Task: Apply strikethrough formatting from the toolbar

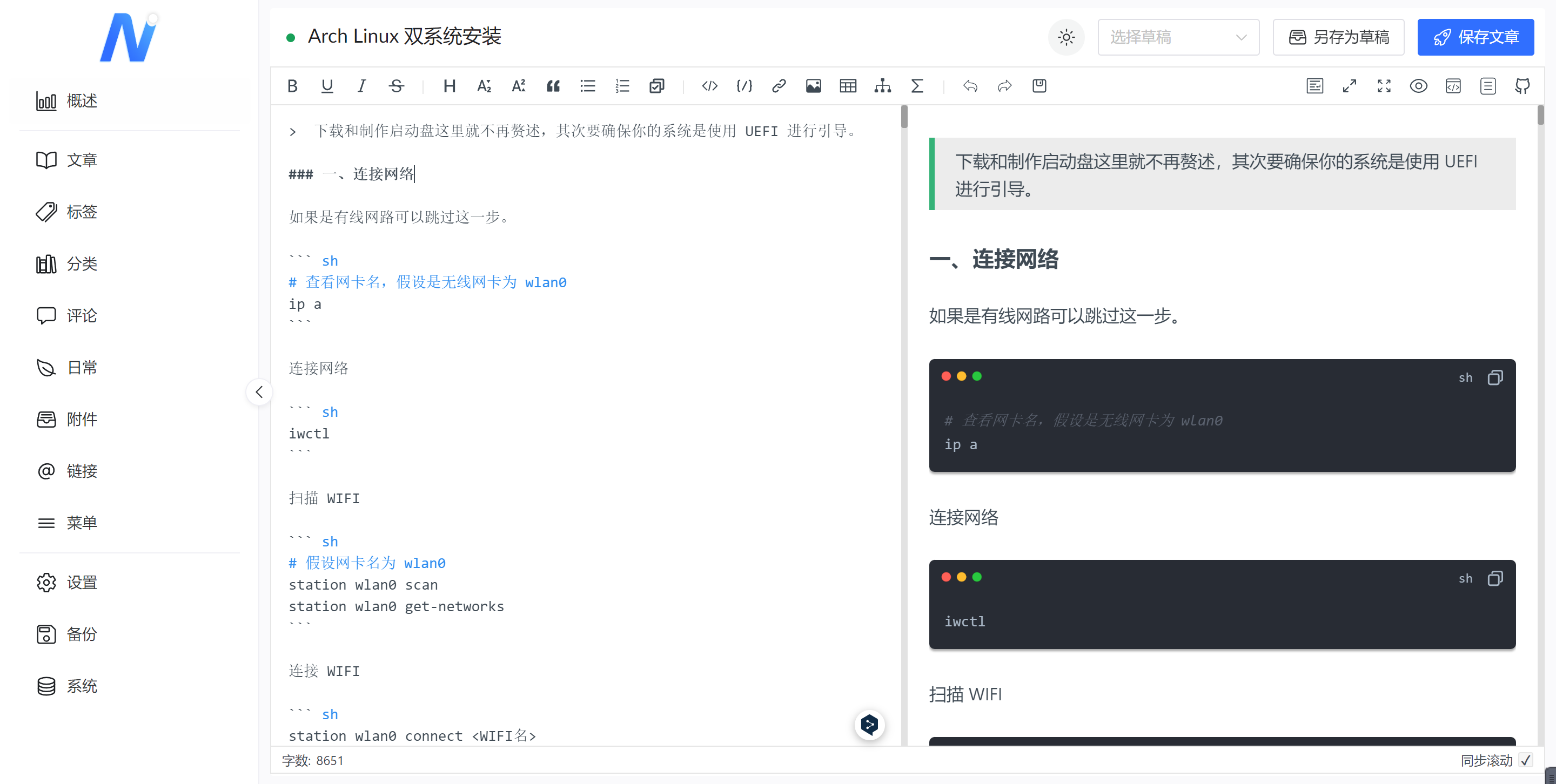Action: click(x=396, y=86)
